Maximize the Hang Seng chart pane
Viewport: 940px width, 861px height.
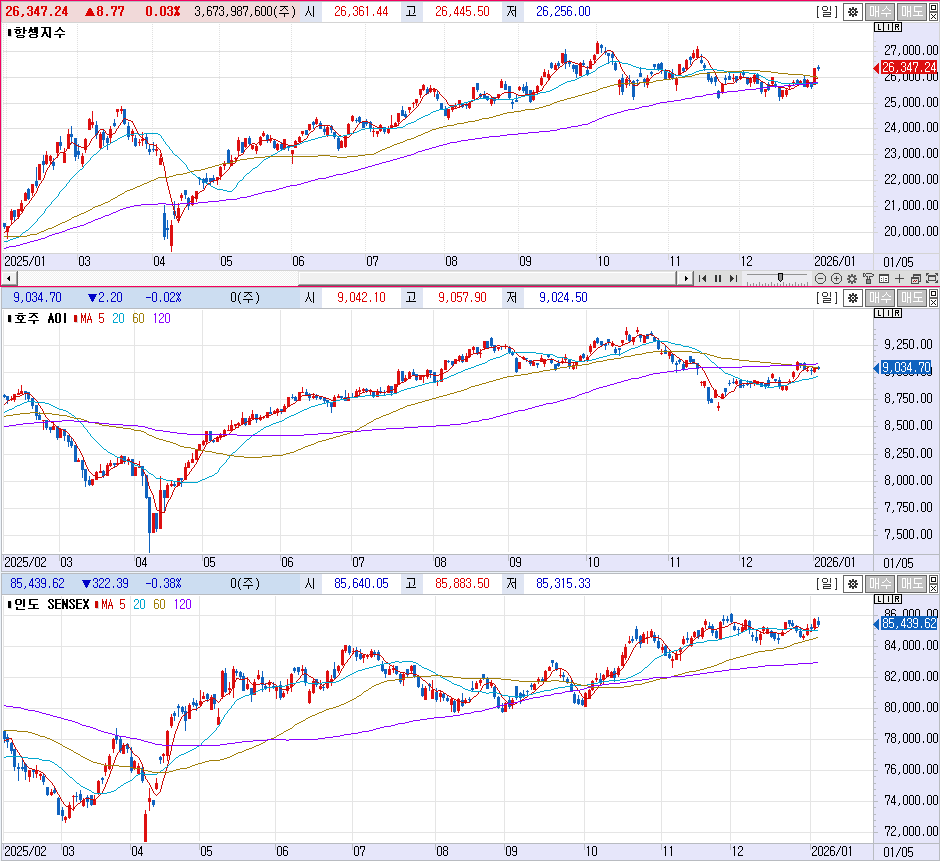pyautogui.click(x=933, y=7)
